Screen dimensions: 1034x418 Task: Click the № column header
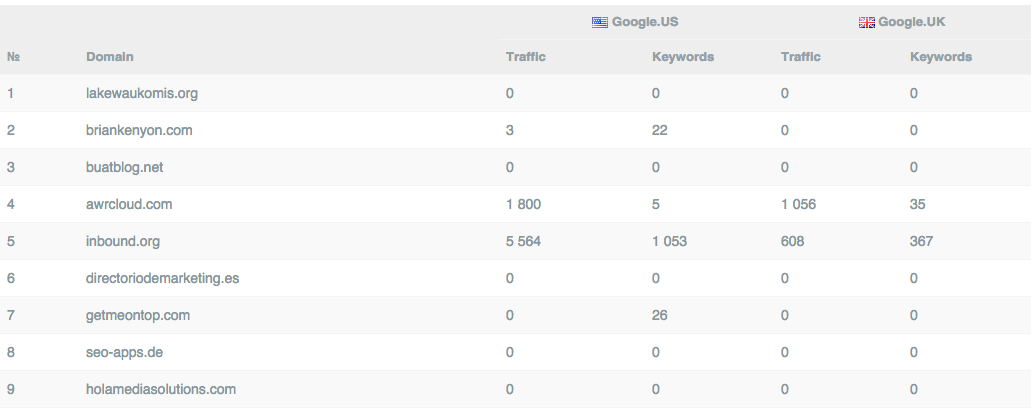[14, 57]
